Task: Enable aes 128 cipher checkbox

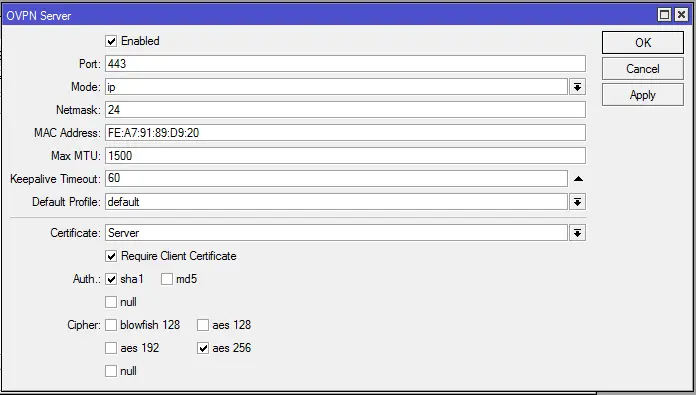Action: click(x=203, y=325)
